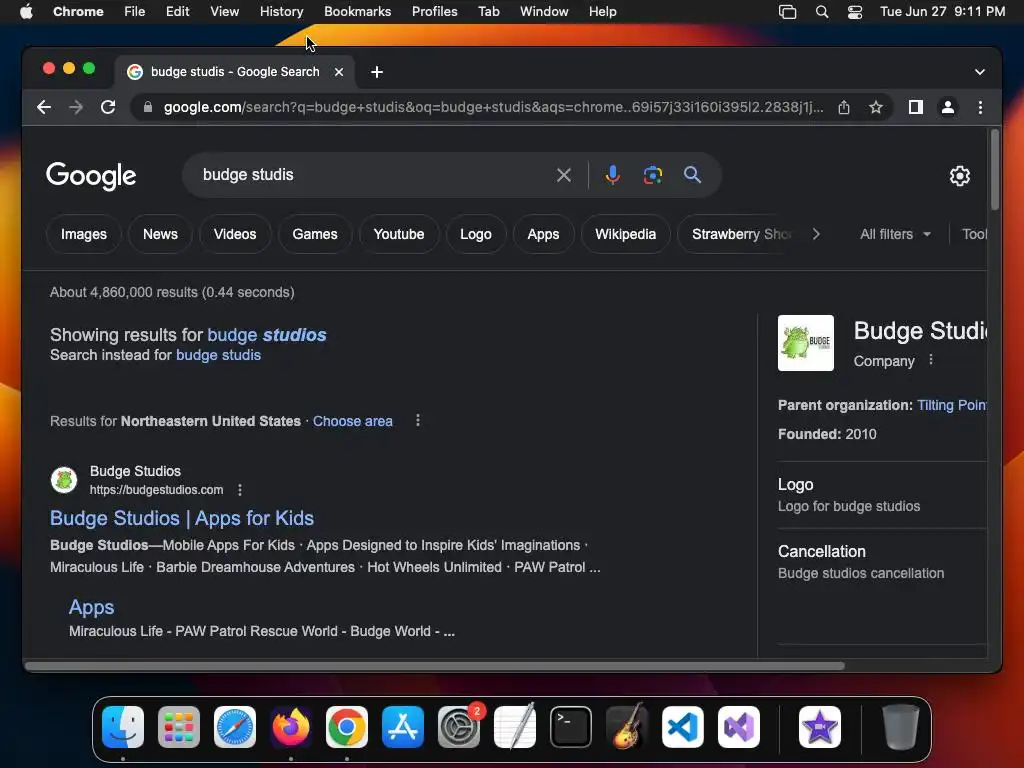Image resolution: width=1024 pixels, height=768 pixels.
Task: Launch Firefox from the dock
Action: click(291, 727)
